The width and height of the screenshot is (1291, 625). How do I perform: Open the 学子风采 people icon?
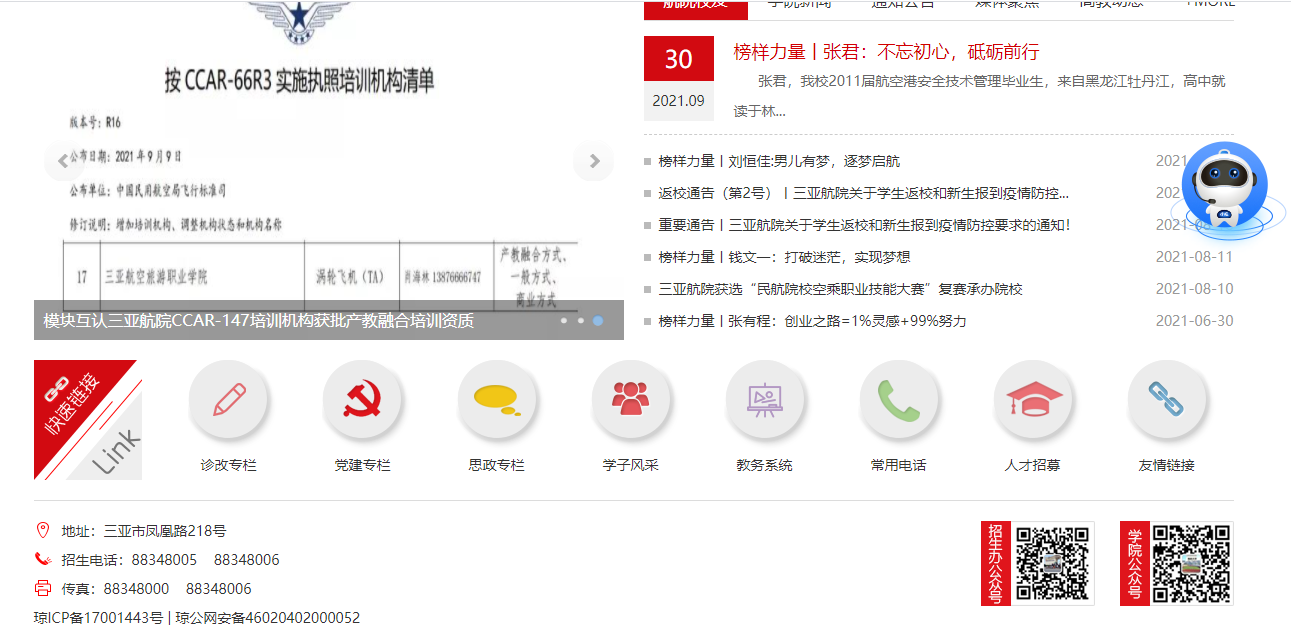click(x=630, y=400)
